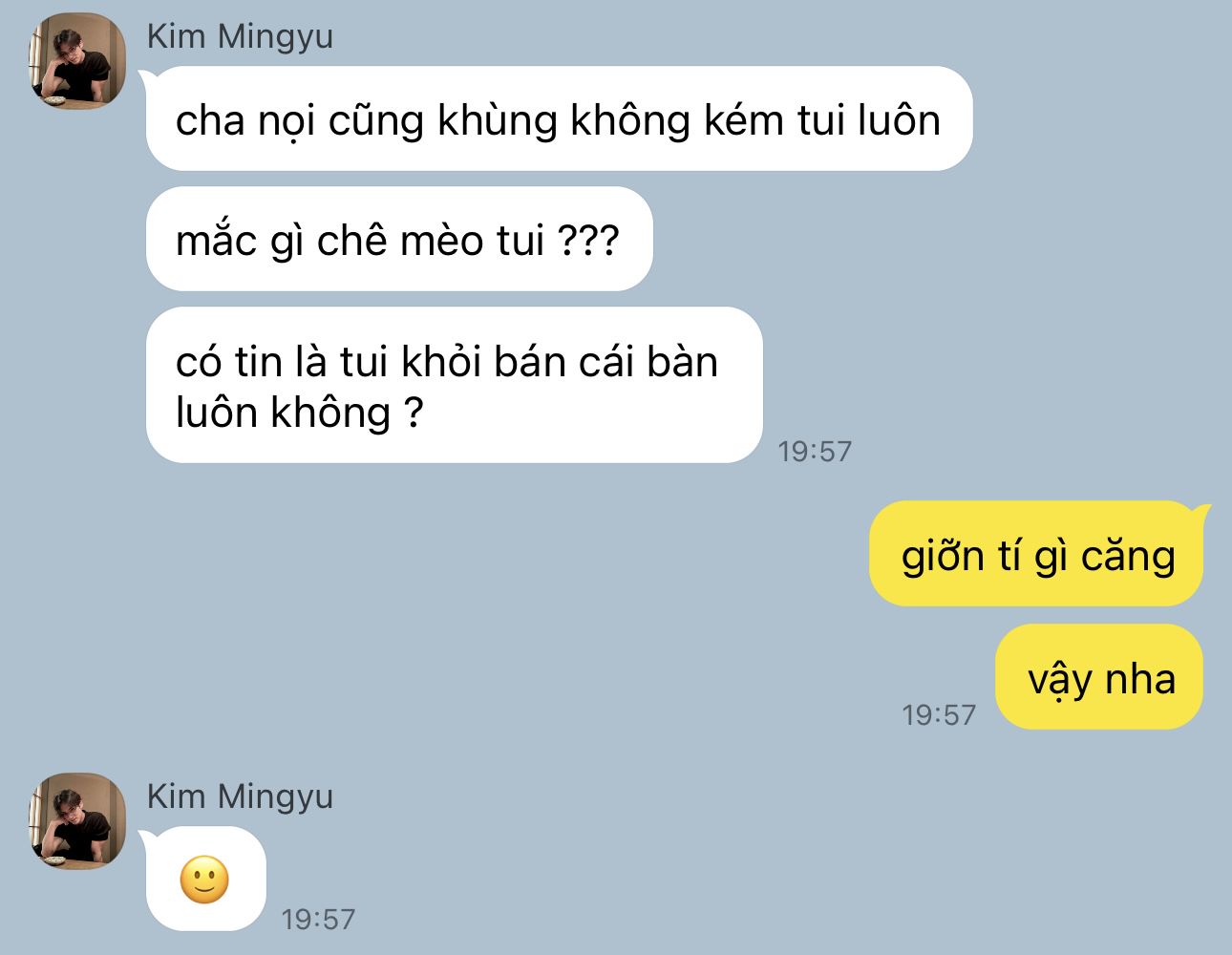Select the 'cha nọi cũng khùng' message bubble
1232x955 pixels.
559,119
